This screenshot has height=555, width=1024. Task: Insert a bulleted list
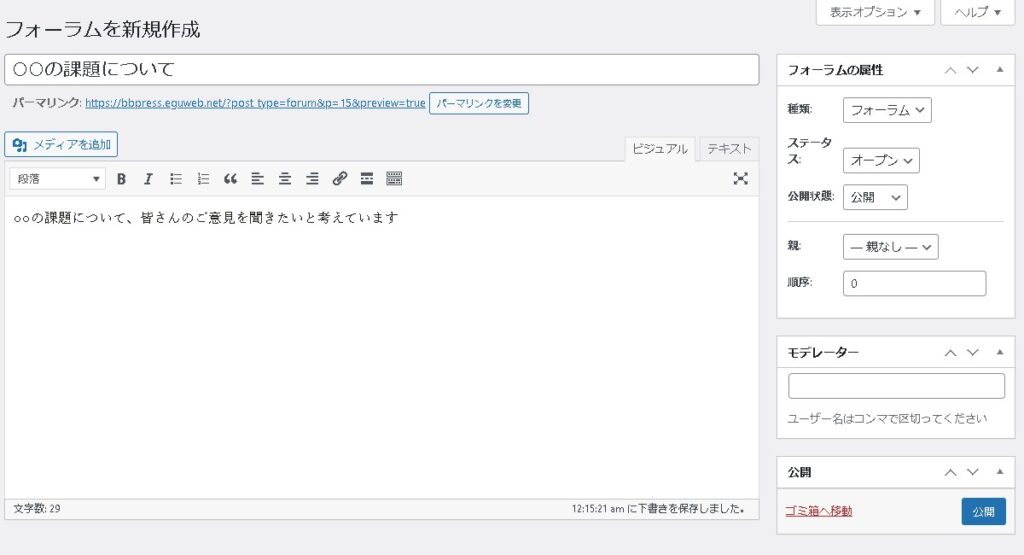[x=176, y=179]
